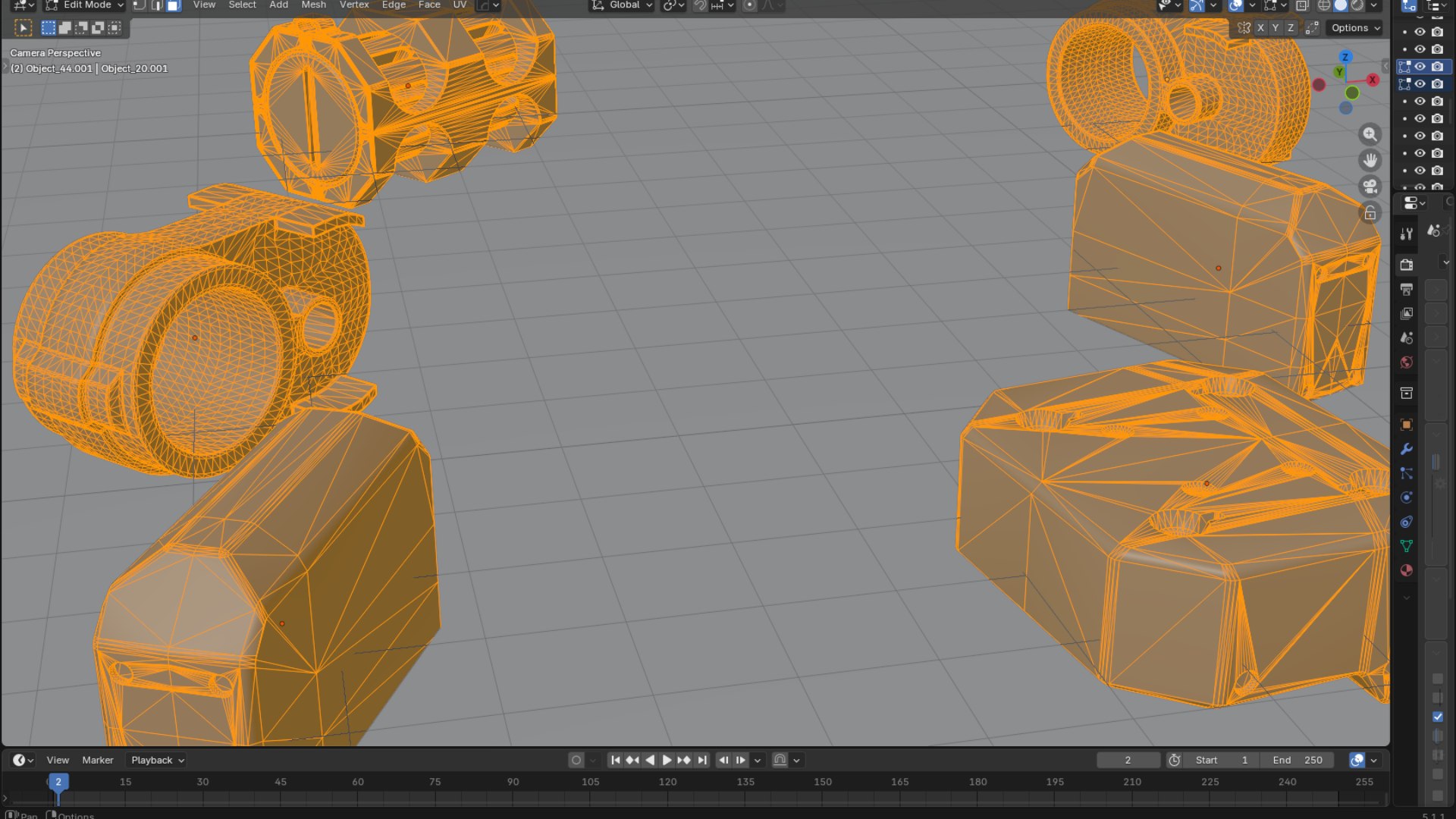Viewport: 1456px width, 819px height.
Task: Open the Playback dropdown
Action: (157, 760)
